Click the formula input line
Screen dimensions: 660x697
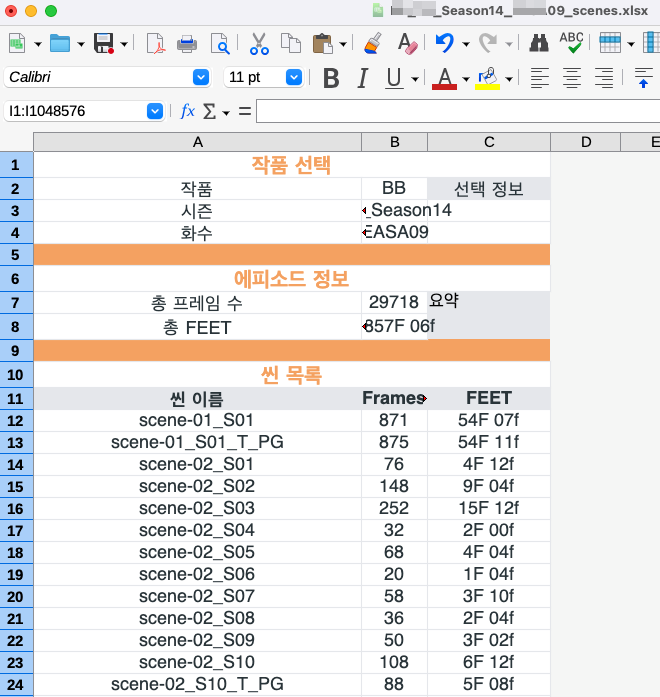[458, 111]
